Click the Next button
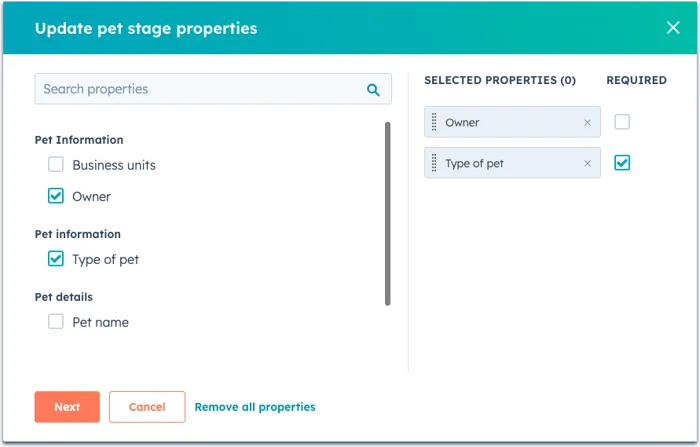700x447 pixels. pyautogui.click(x=67, y=407)
